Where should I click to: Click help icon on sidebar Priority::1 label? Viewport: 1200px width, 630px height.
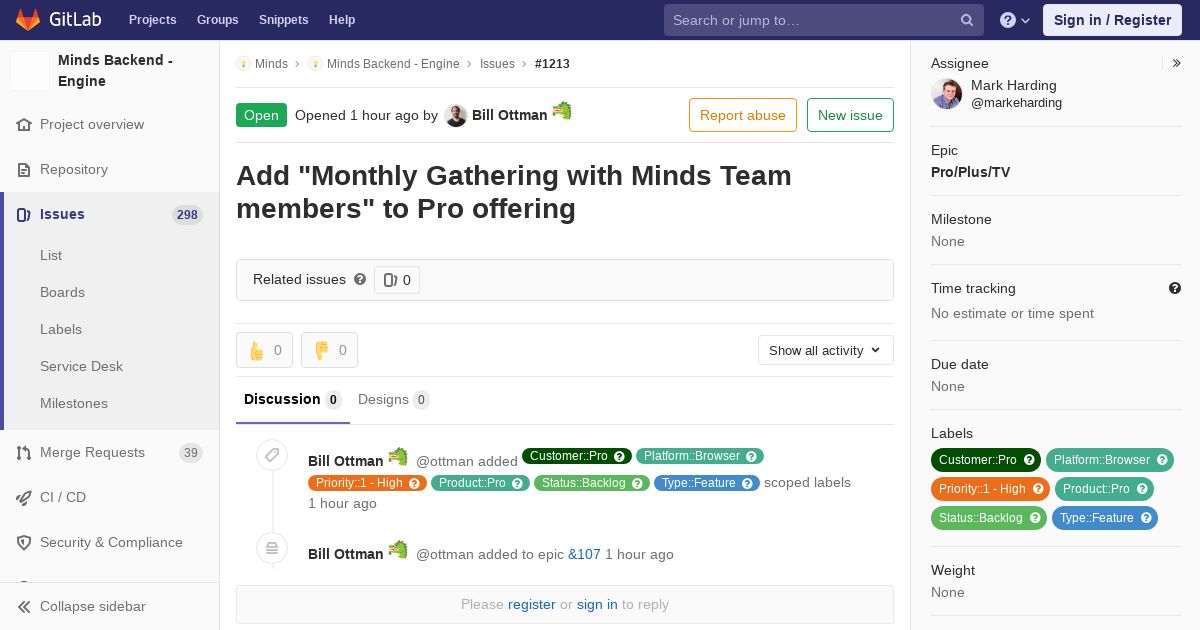(x=1037, y=489)
